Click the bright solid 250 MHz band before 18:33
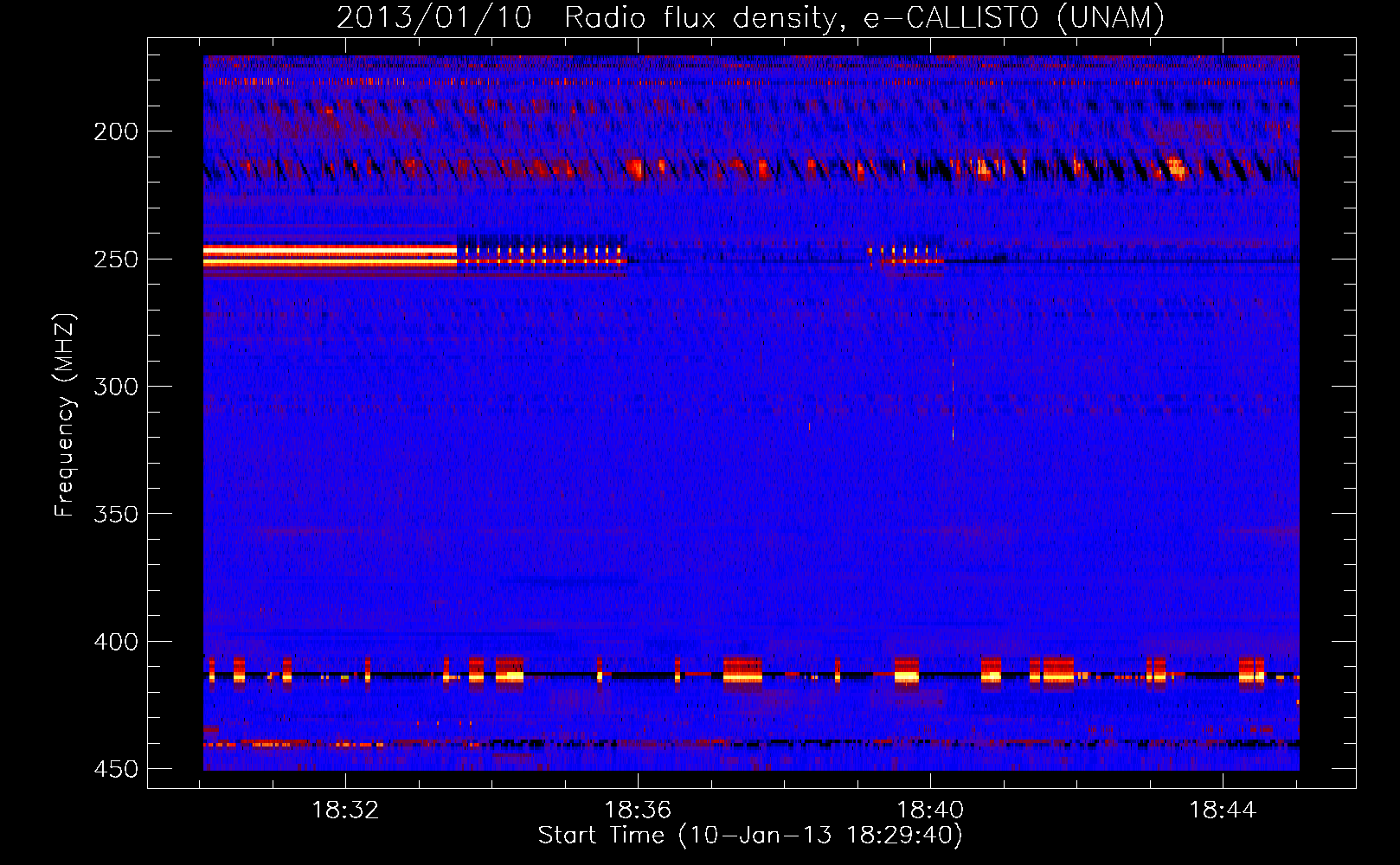 pyautogui.click(x=330, y=256)
